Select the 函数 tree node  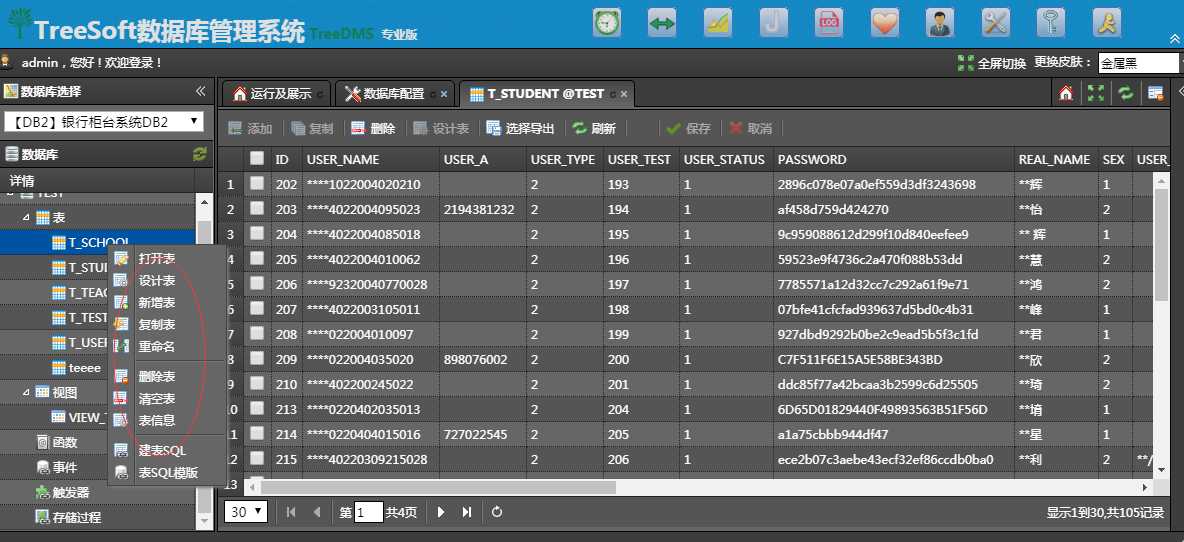(57, 442)
